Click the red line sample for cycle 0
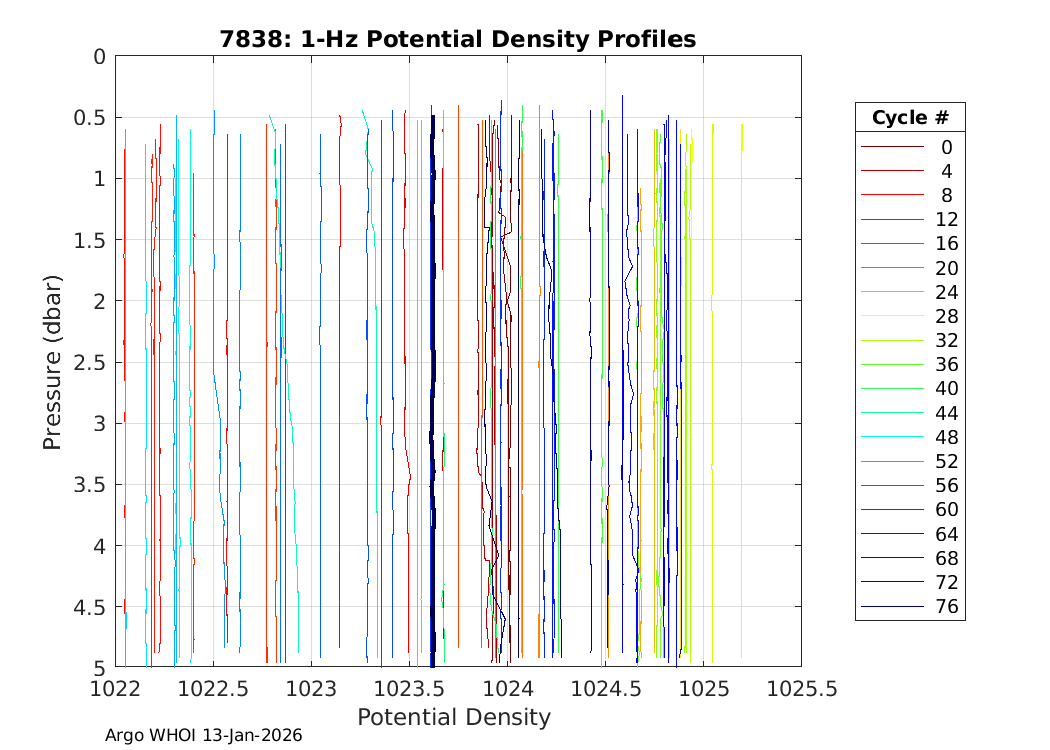The height and width of the screenshot is (750, 1050). [892, 147]
